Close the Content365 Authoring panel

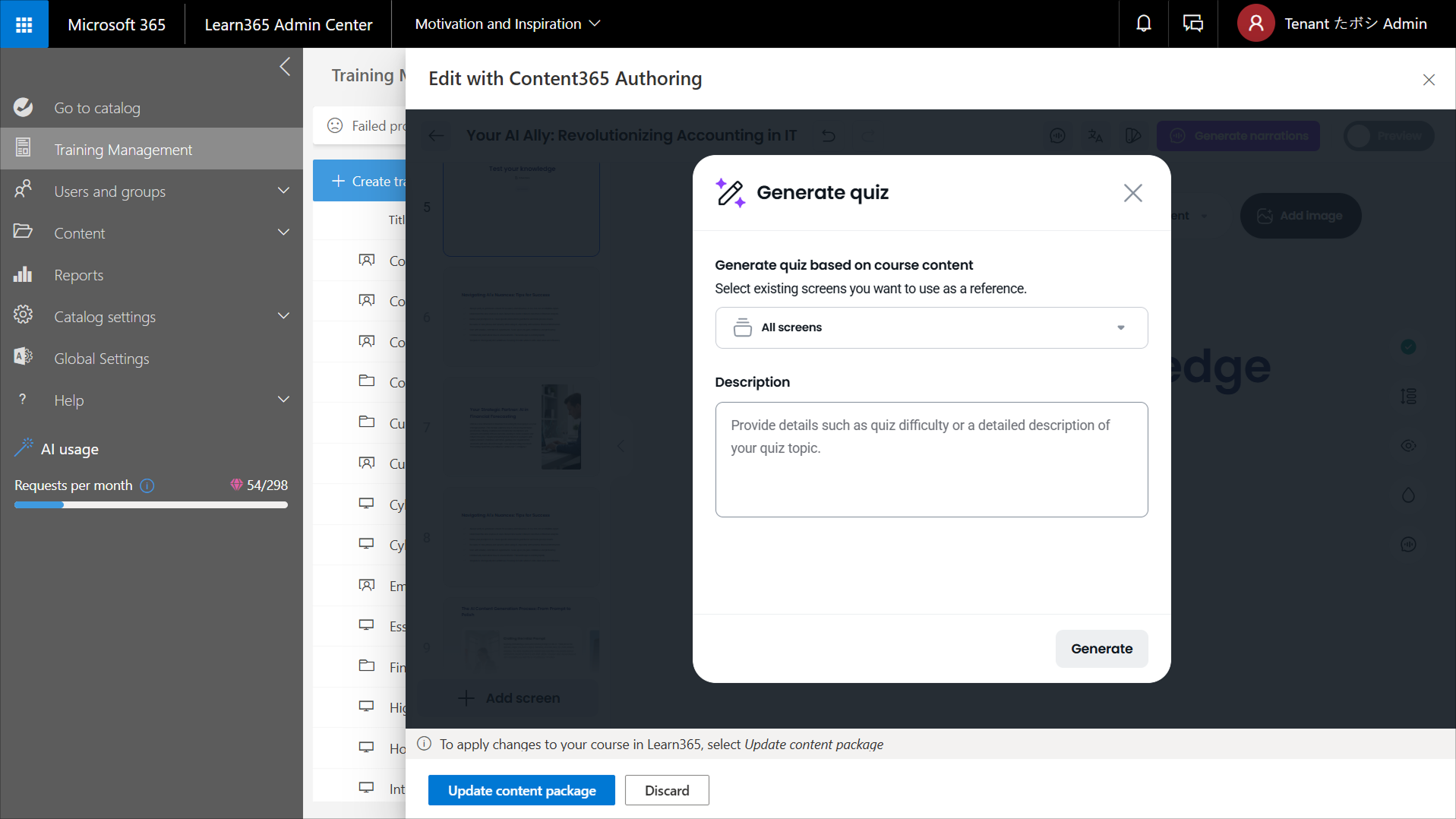(x=1428, y=80)
